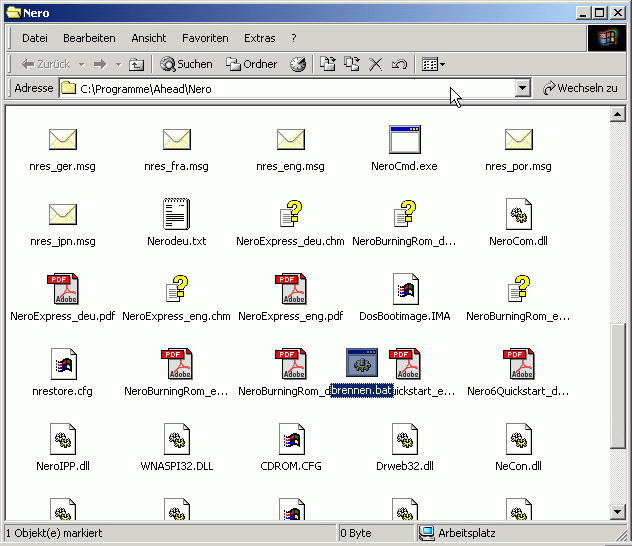Select the NeroExpress_eng.pdf Adobe icon
The height and width of the screenshot is (546, 632).
291,289
